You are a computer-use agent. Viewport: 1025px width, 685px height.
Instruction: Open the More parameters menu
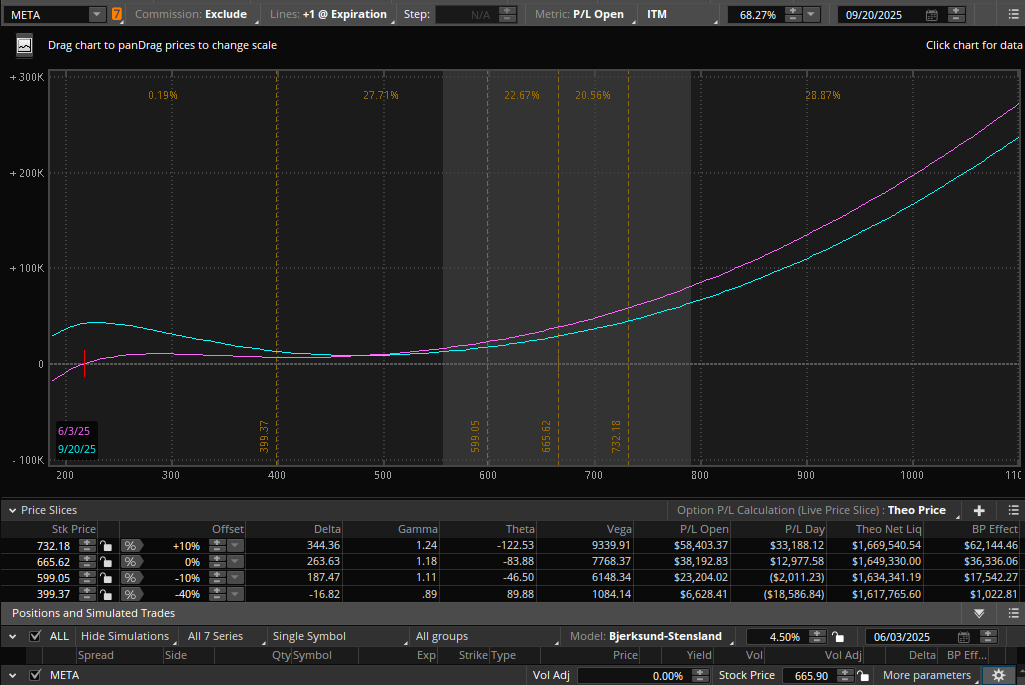click(928, 675)
